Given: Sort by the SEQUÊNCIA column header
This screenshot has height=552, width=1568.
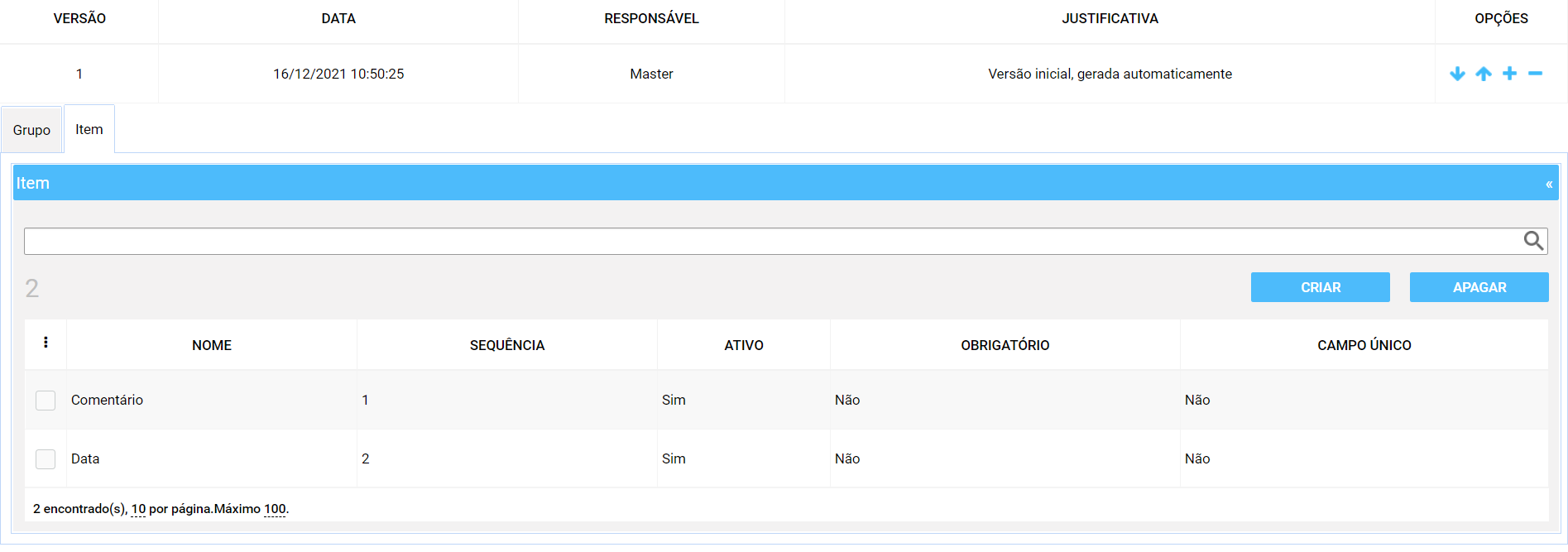Looking at the screenshot, I should coord(507,345).
